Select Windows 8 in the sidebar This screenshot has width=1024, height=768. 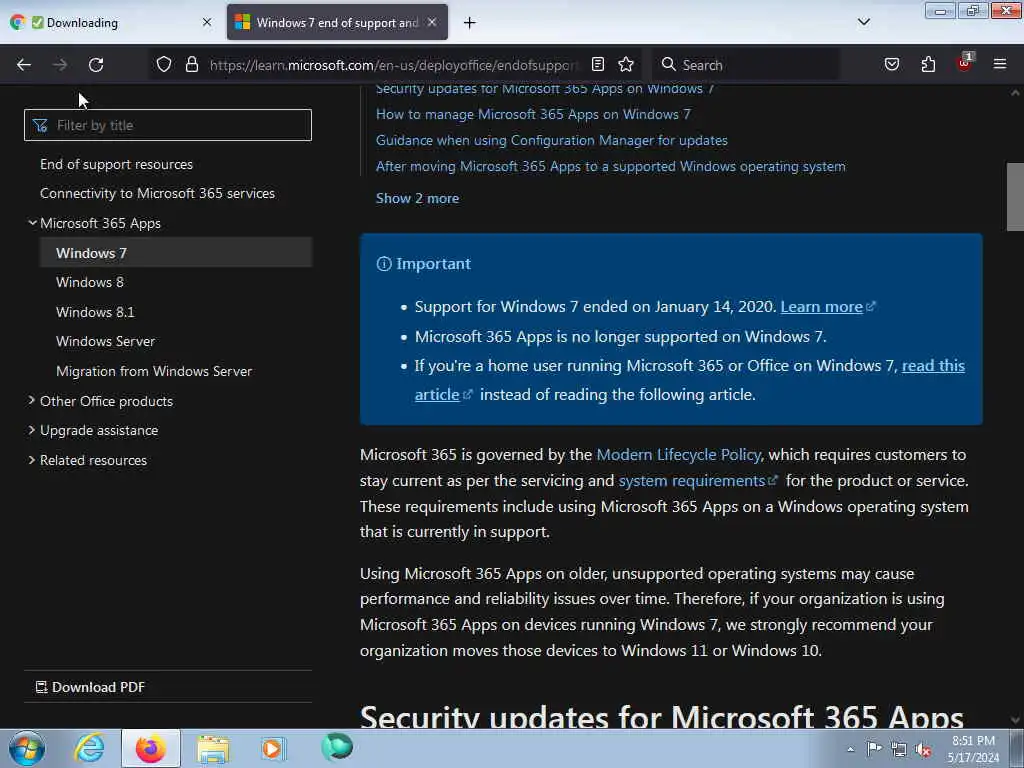pos(90,282)
